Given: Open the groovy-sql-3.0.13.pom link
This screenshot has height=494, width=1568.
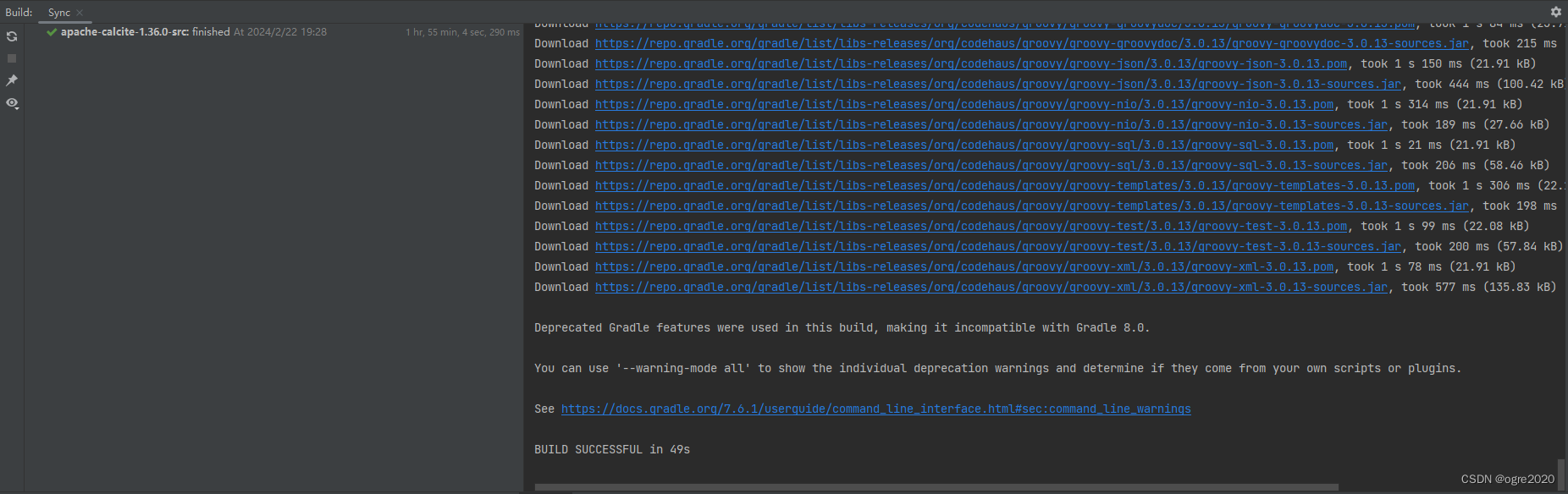Looking at the screenshot, I should [963, 145].
